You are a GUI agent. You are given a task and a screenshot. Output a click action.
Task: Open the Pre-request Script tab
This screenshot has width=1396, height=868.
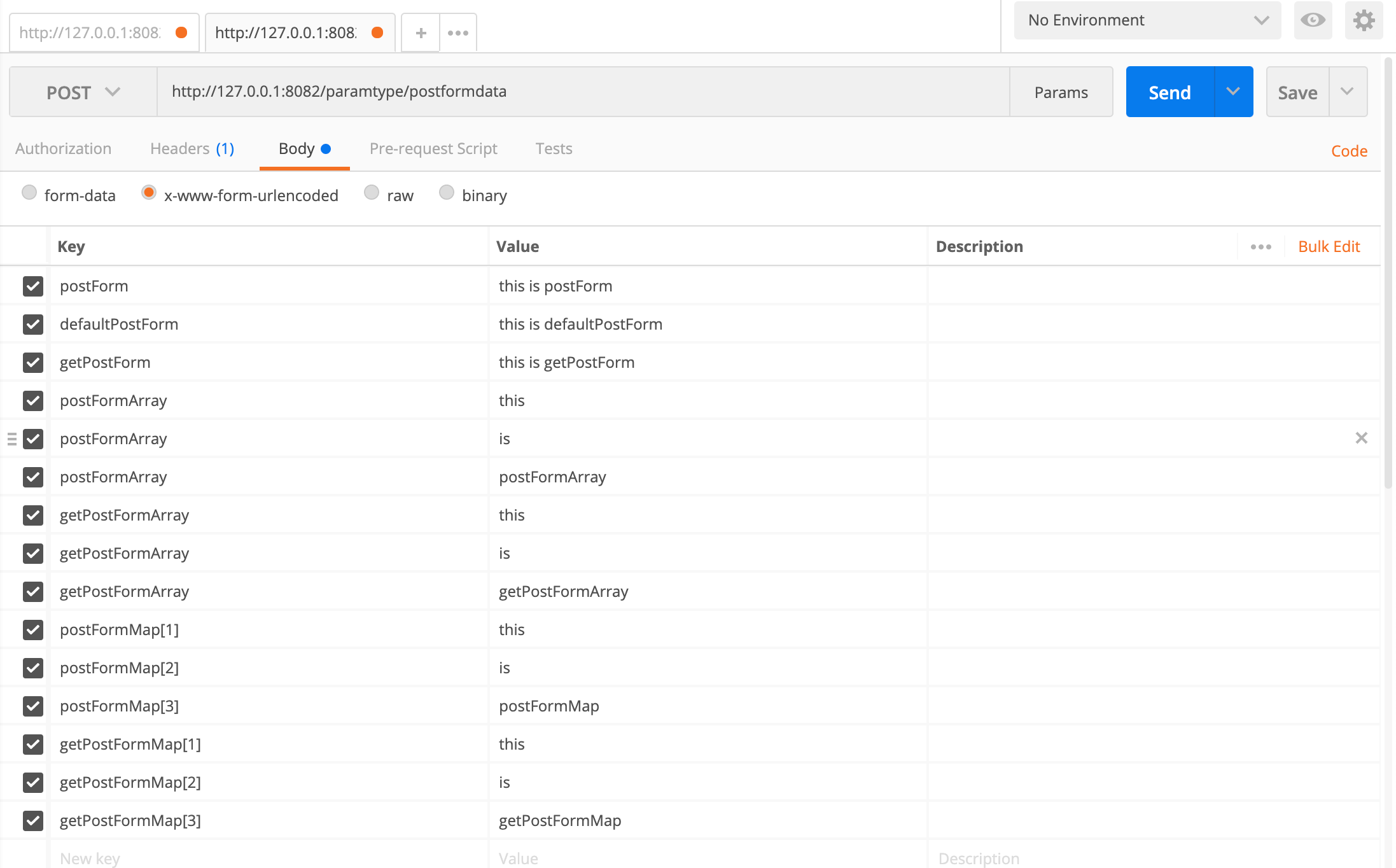(433, 149)
